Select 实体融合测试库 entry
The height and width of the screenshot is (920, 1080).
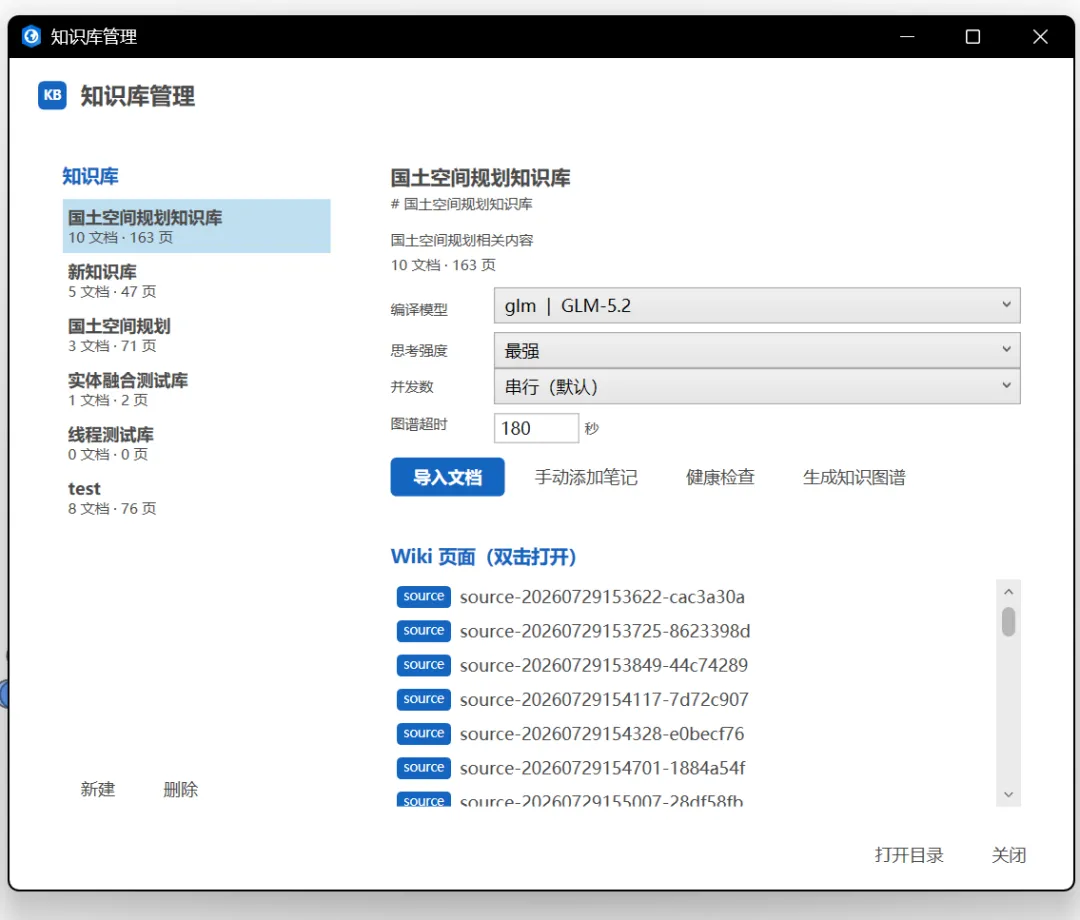tap(196, 389)
